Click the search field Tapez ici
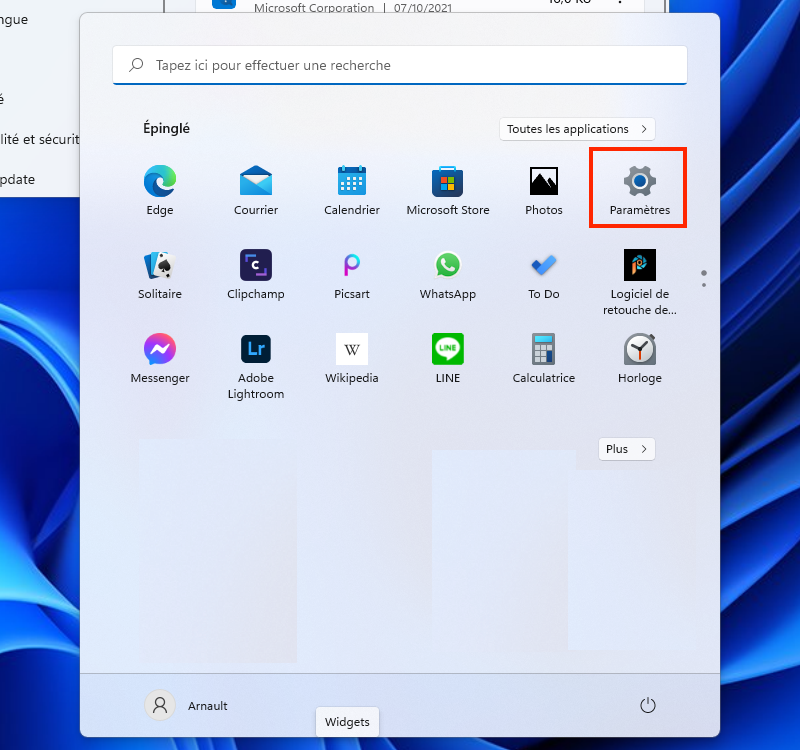The image size is (800, 750). 399,65
